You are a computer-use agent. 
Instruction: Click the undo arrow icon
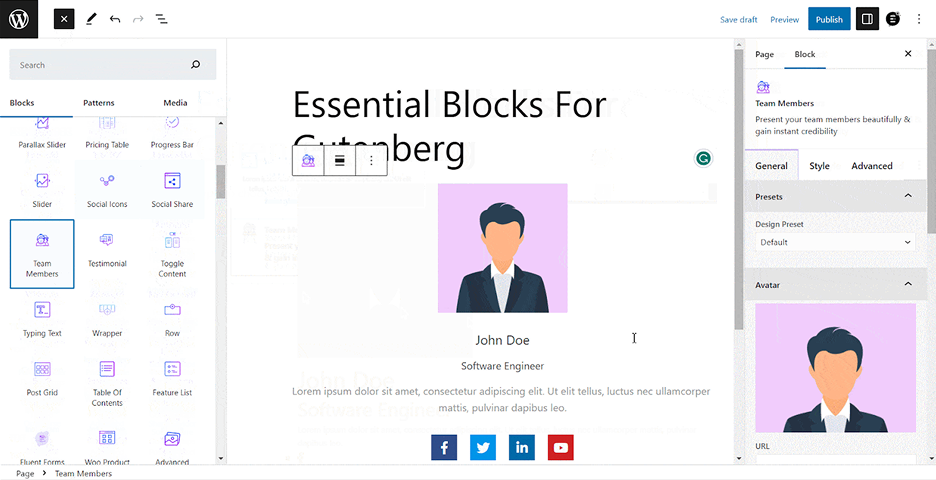(115, 19)
